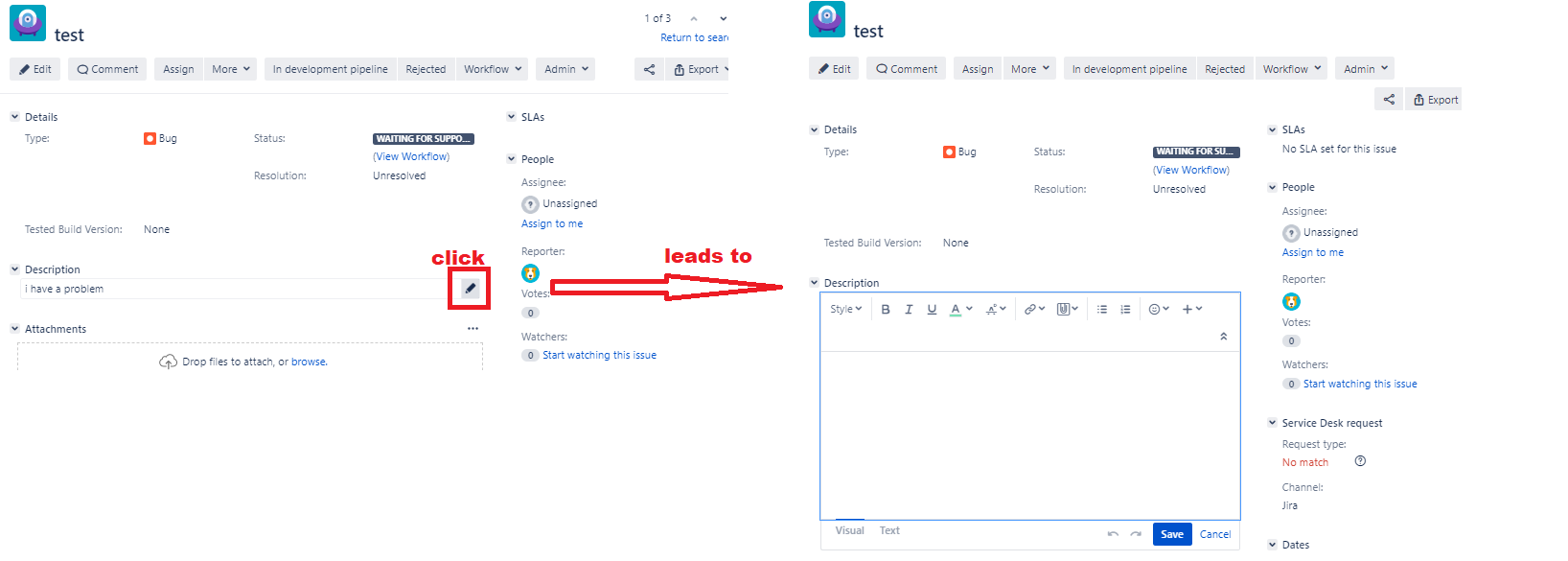Open the Admin dropdown in right screenshot
The height and width of the screenshot is (561, 1568).
click(1365, 69)
